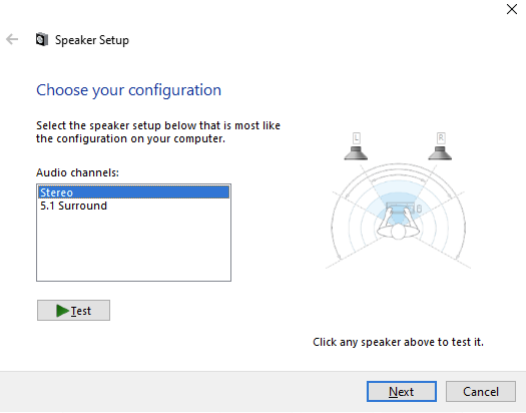
Task: Click the Test button label
Action: pyautogui.click(x=81, y=311)
